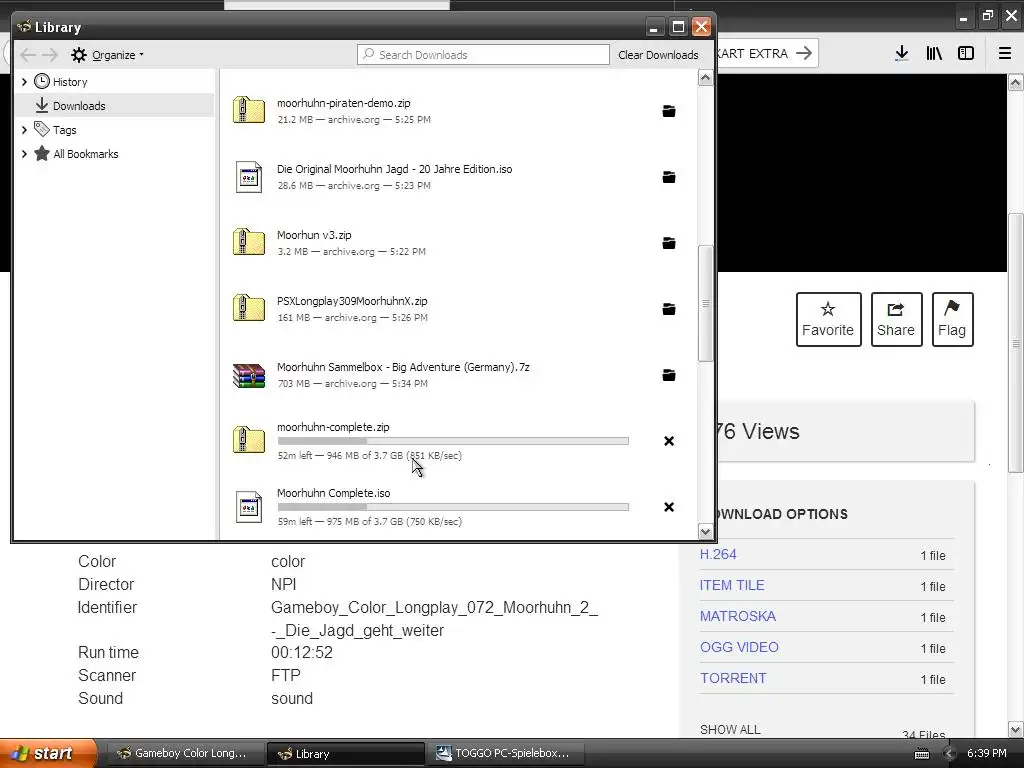Open the Organize dropdown menu
Image resolution: width=1024 pixels, height=768 pixels.
(108, 55)
